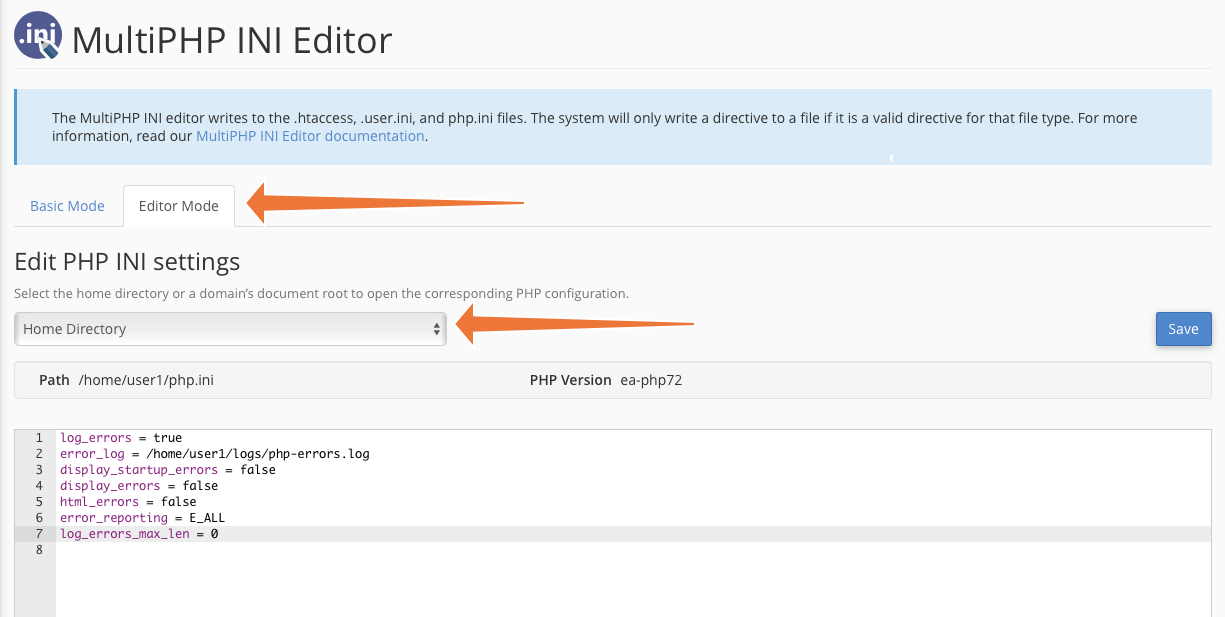Select the dropdown's up-down arrow indicator

[437, 328]
